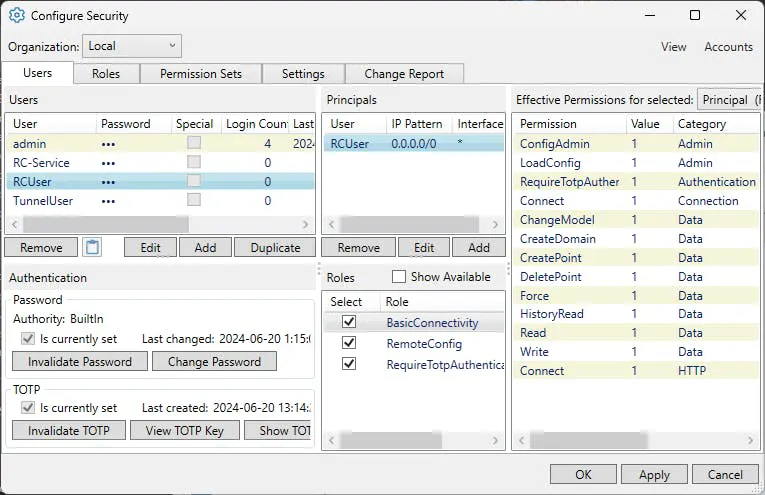
Task: Click the Permission column header
Action: (x=548, y=124)
